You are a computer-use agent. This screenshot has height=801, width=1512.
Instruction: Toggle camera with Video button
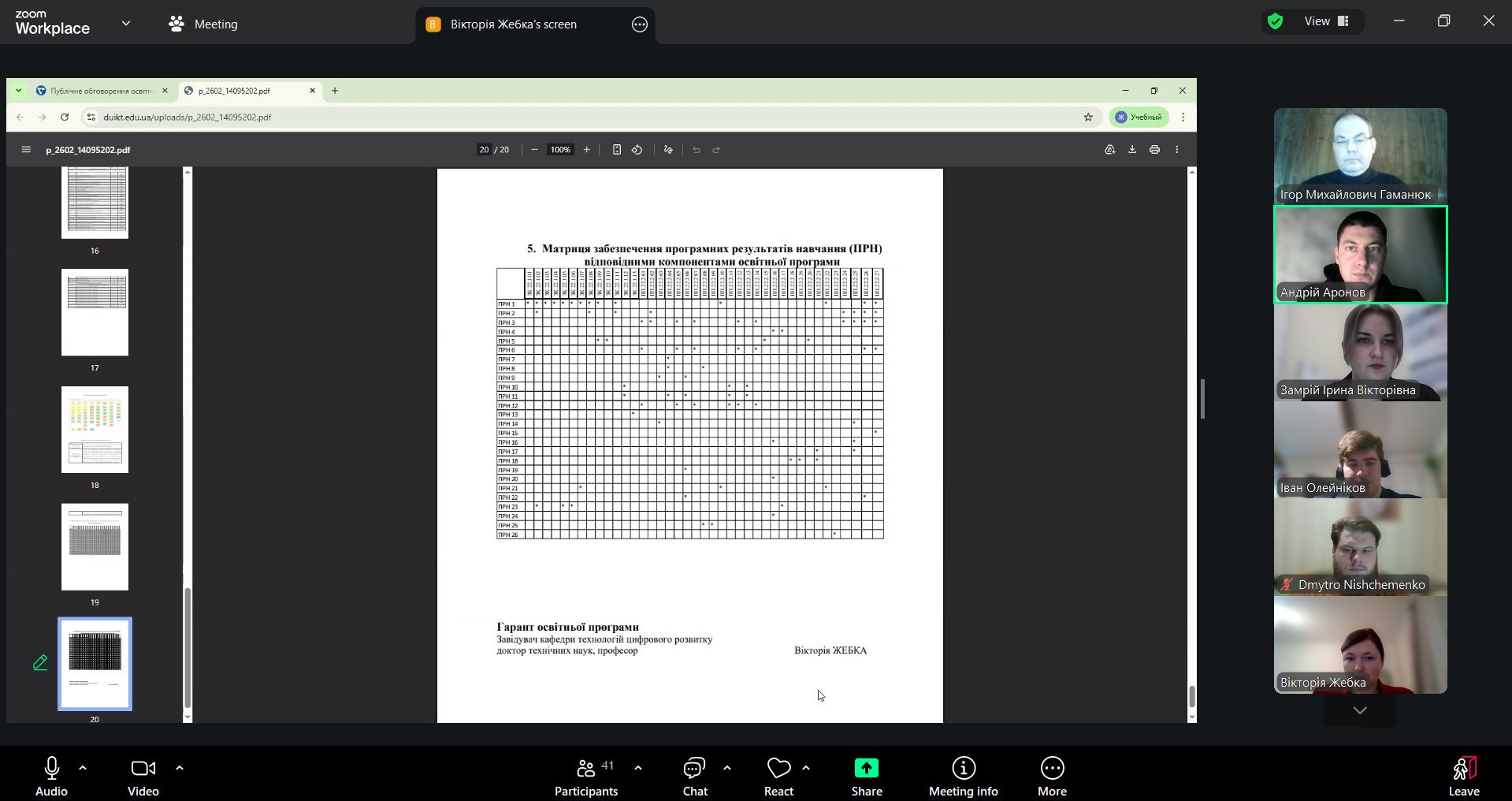coord(143,777)
